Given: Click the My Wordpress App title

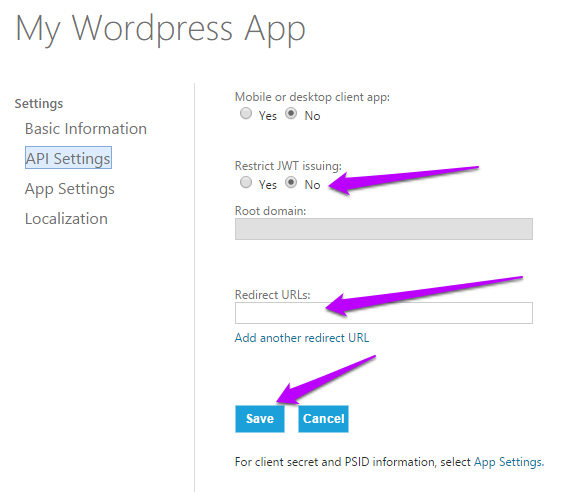Looking at the screenshot, I should 160,30.
